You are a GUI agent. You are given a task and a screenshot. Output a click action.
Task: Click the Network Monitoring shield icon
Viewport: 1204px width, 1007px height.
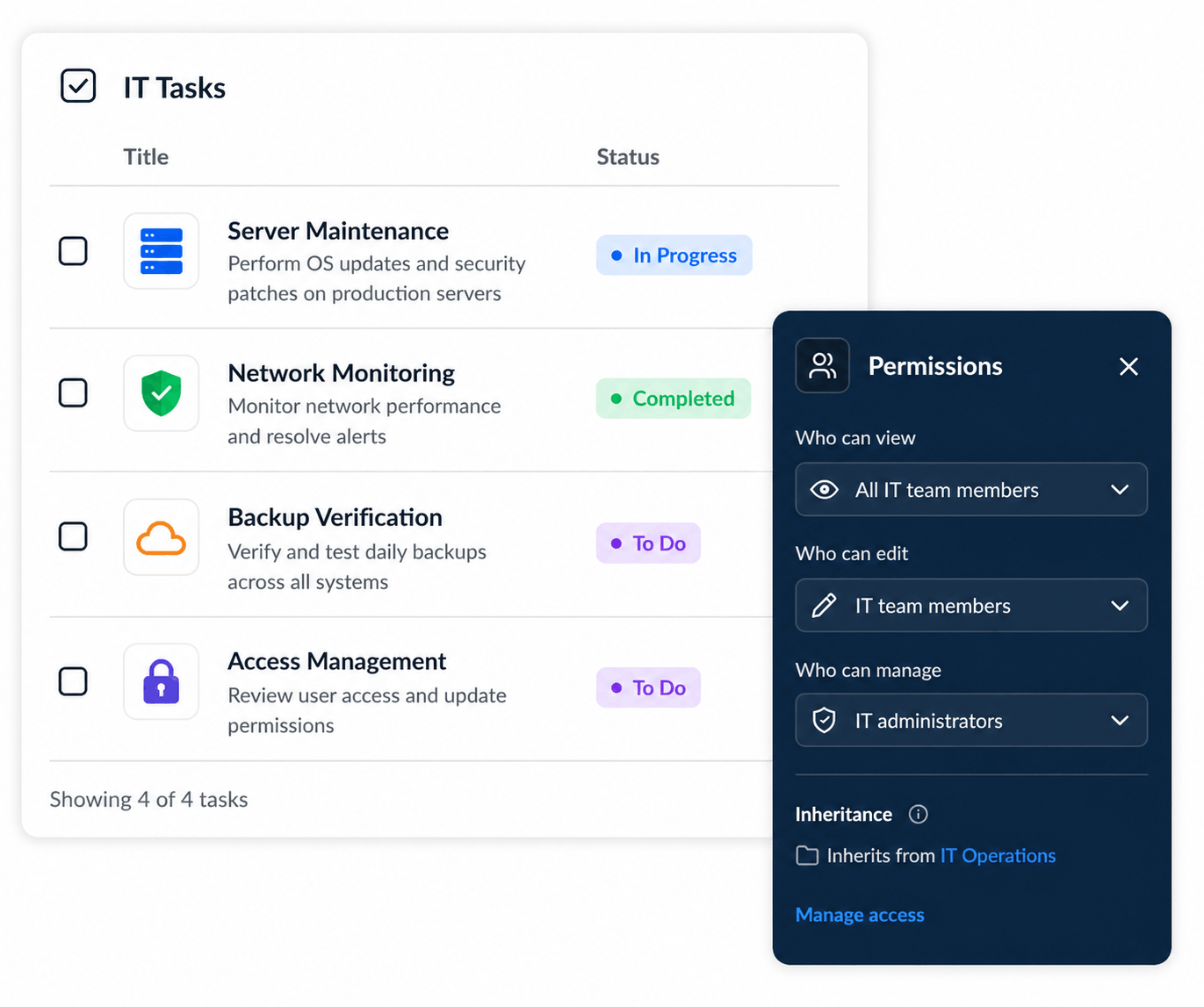pos(161,393)
